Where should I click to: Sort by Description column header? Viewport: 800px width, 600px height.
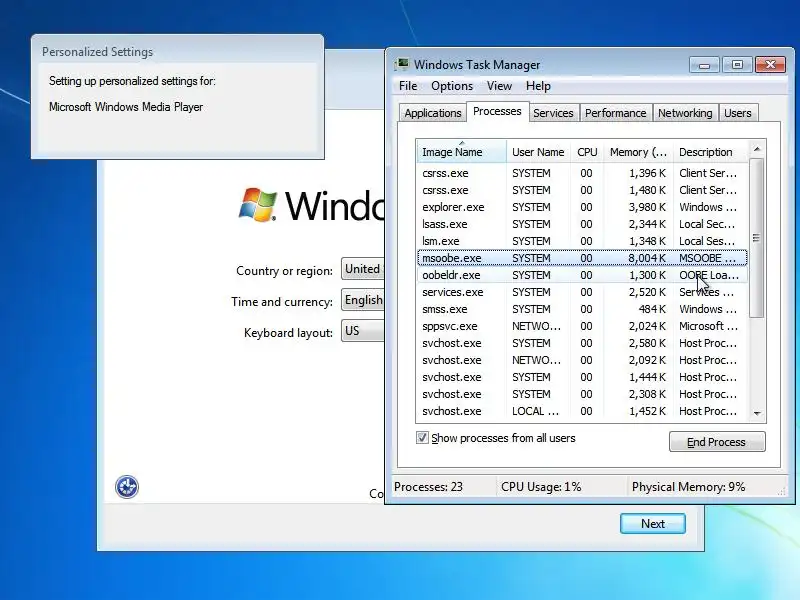pos(711,152)
